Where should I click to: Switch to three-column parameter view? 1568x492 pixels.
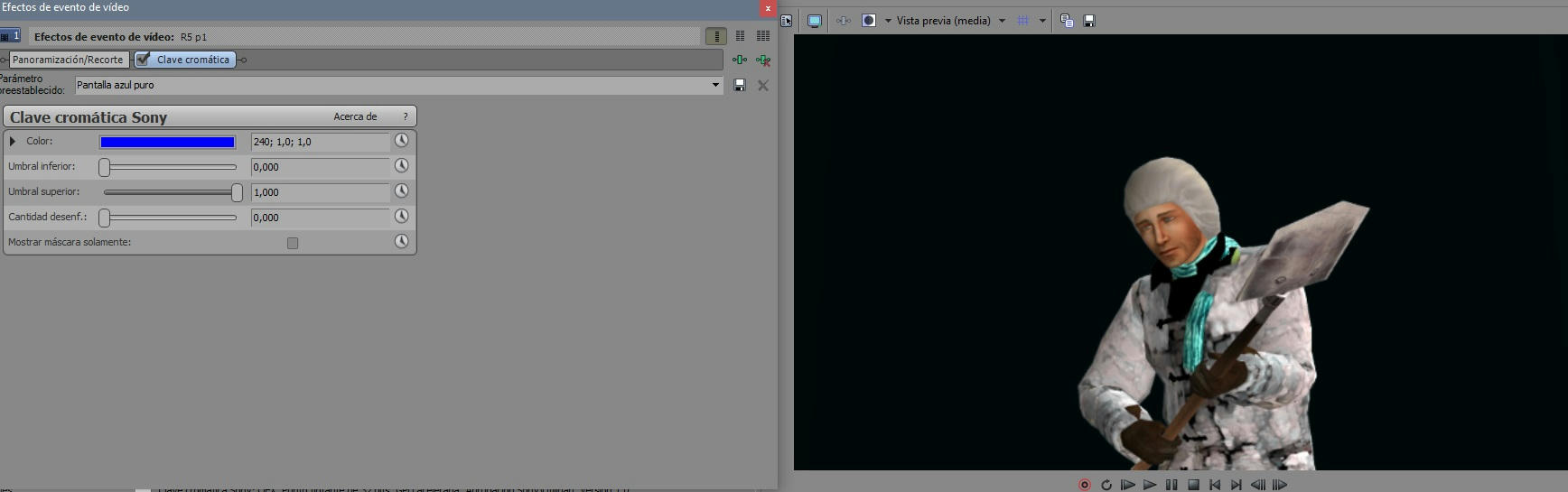click(763, 36)
